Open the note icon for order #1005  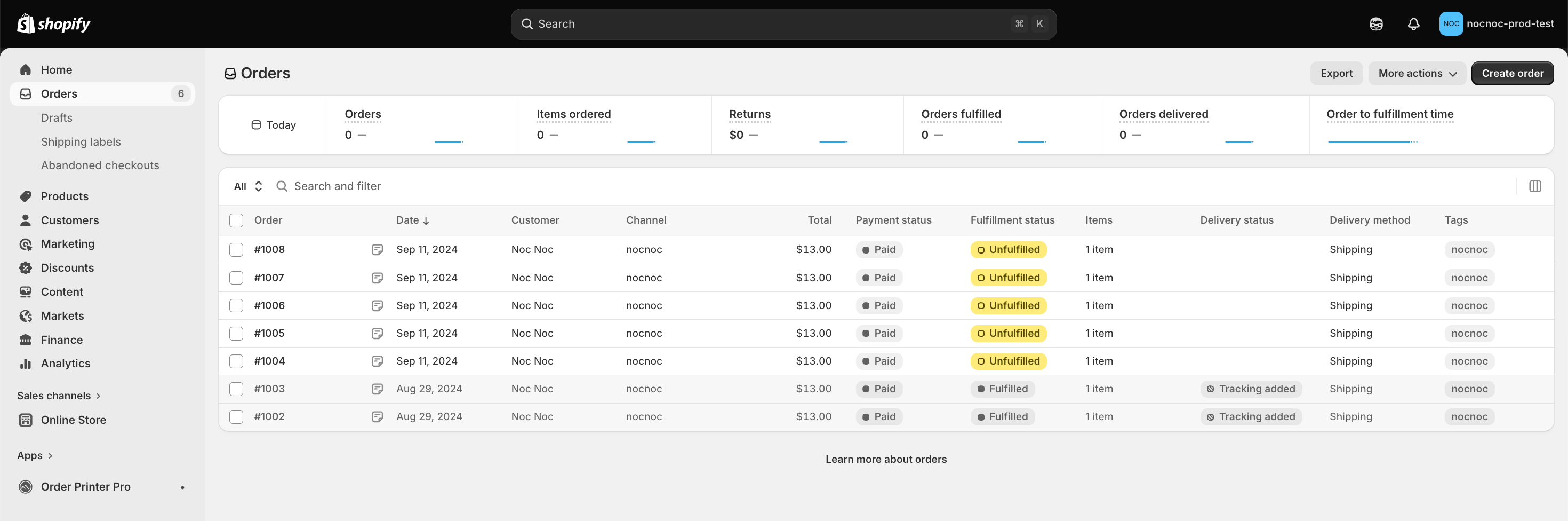click(378, 333)
